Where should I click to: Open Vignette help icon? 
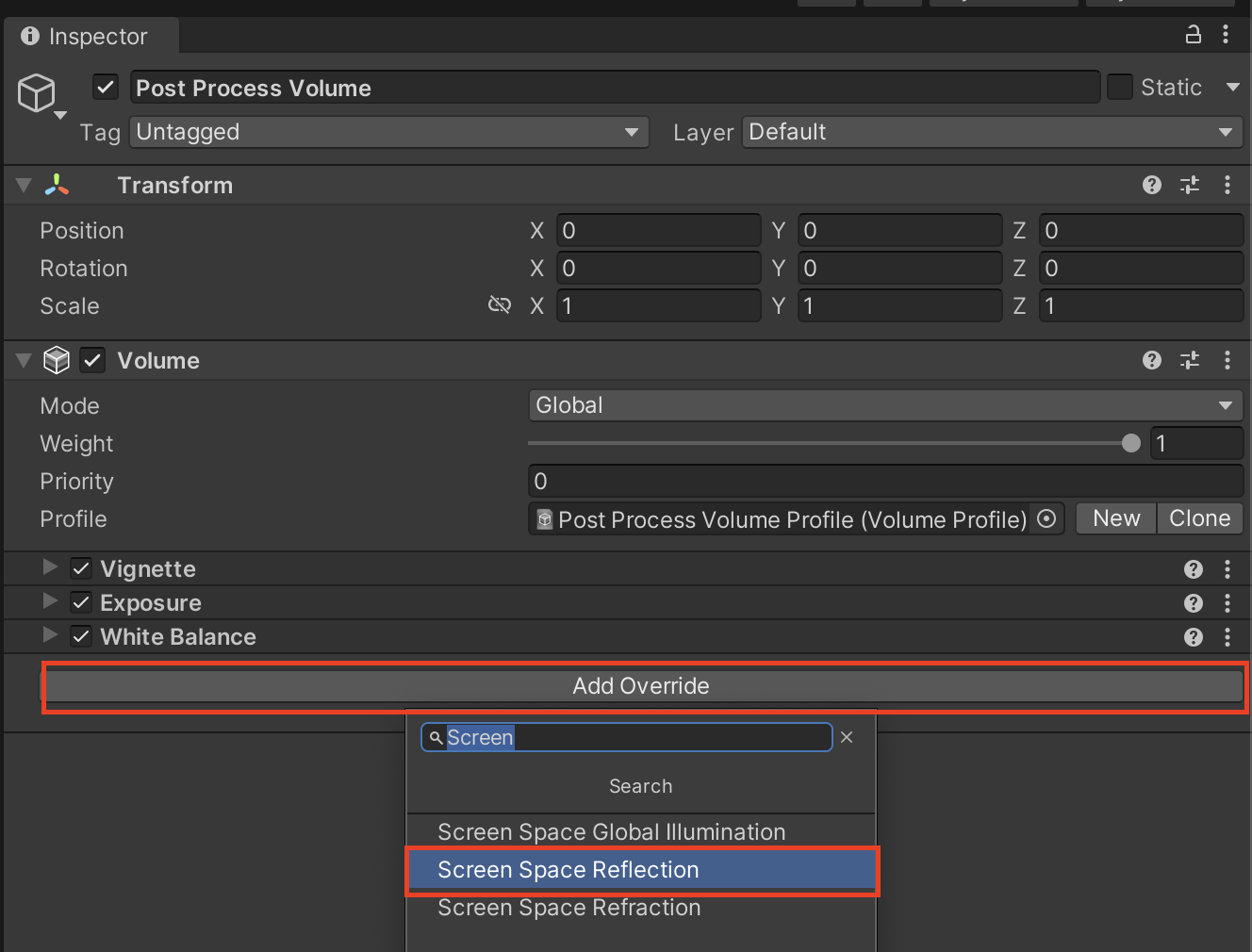1193,569
